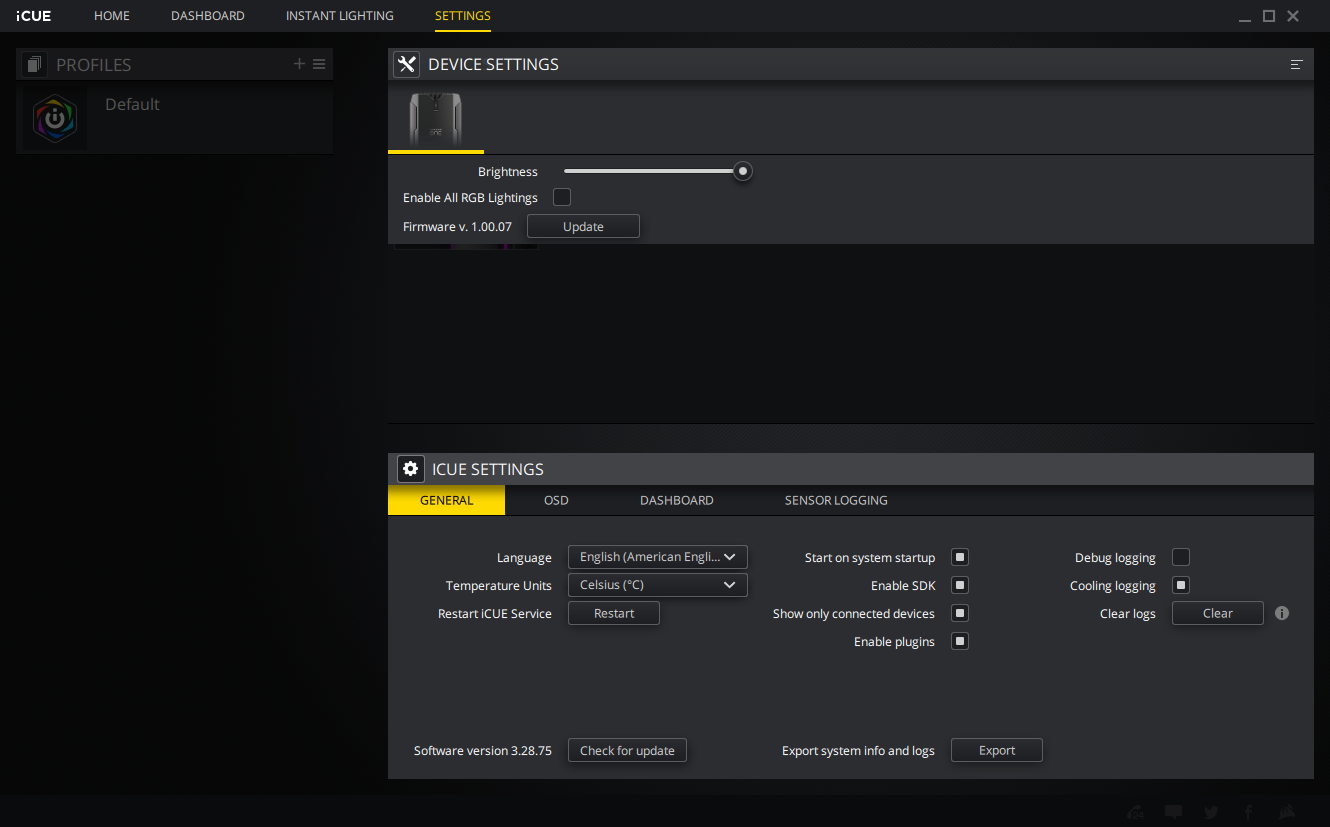Screen dimensions: 1330x827
Task: Click the Brightness slider handle
Action: [742, 171]
